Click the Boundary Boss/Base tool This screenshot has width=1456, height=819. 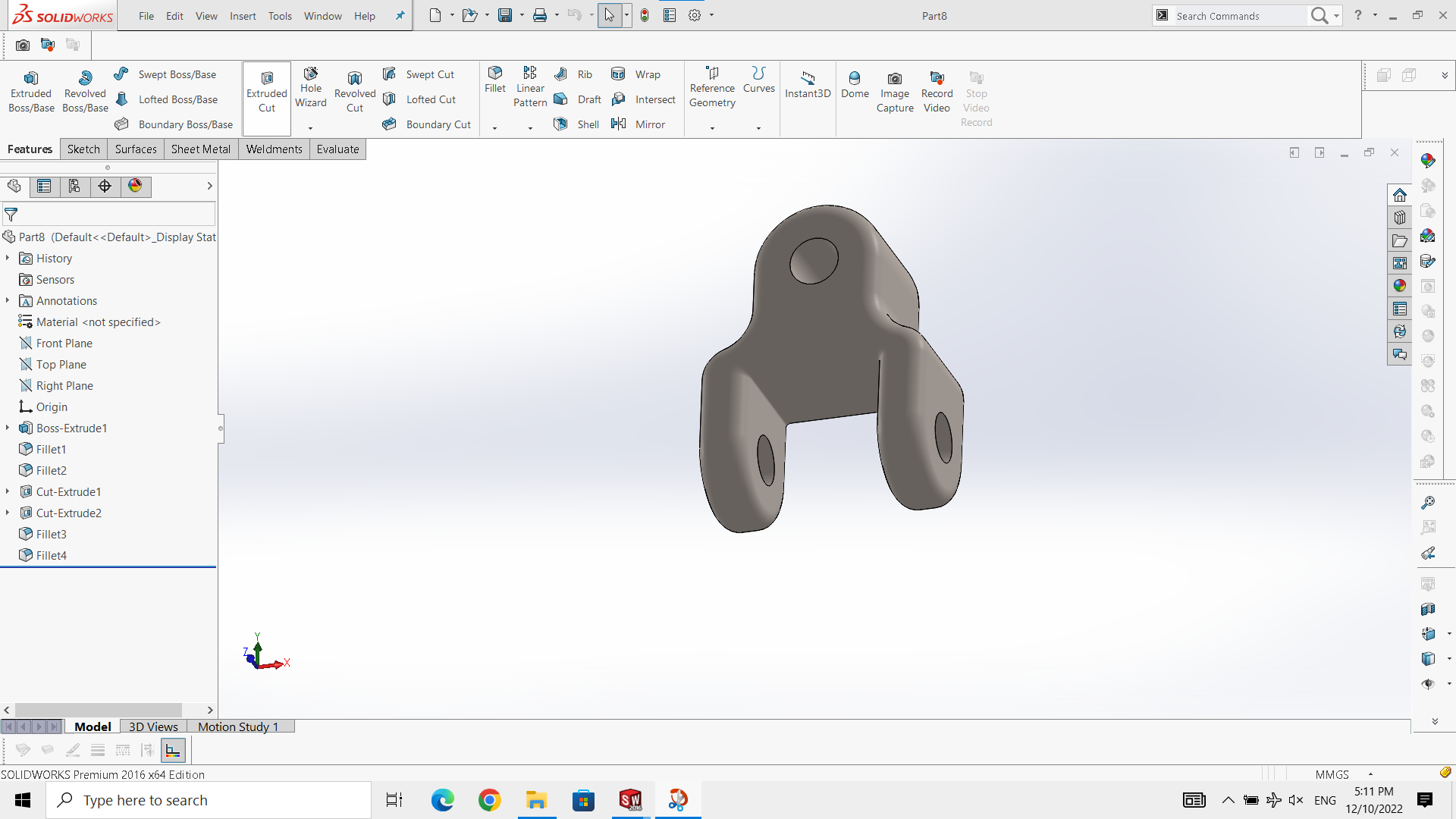[174, 124]
